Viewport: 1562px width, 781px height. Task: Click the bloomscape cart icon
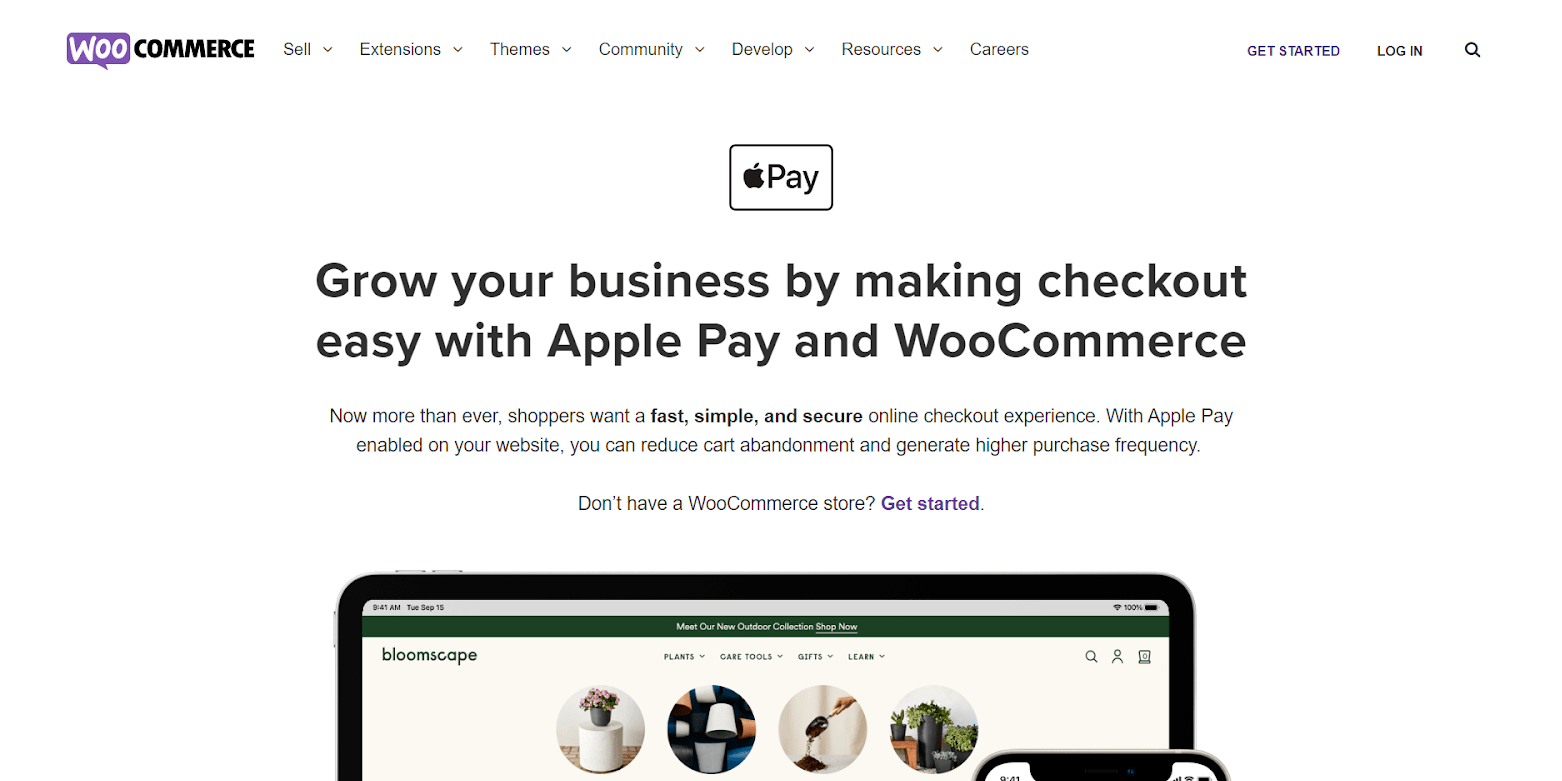[x=1145, y=657]
